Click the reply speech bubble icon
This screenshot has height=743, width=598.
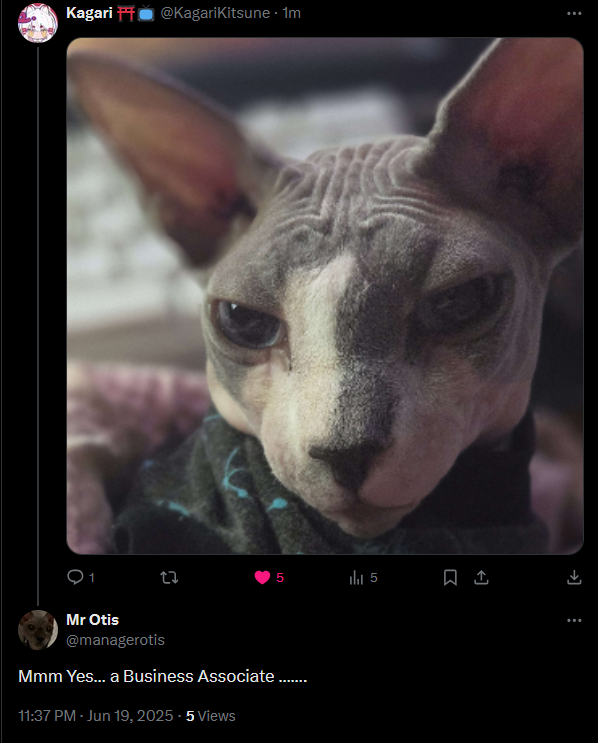tap(75, 577)
